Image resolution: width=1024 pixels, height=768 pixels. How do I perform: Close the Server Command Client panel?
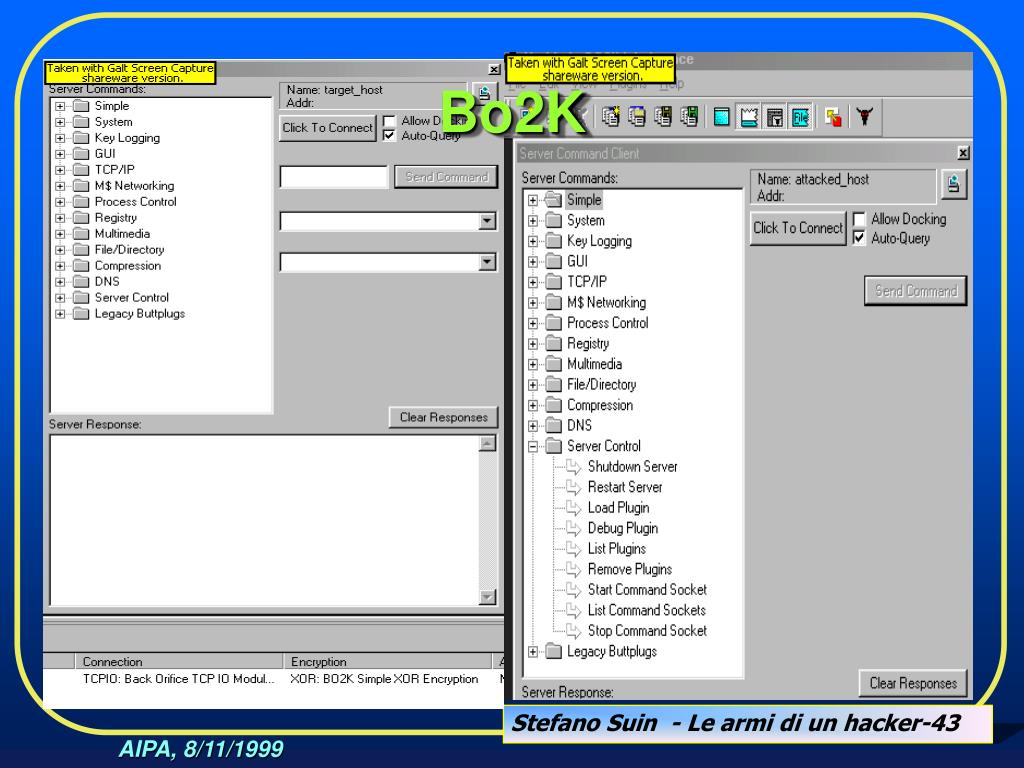click(x=963, y=153)
